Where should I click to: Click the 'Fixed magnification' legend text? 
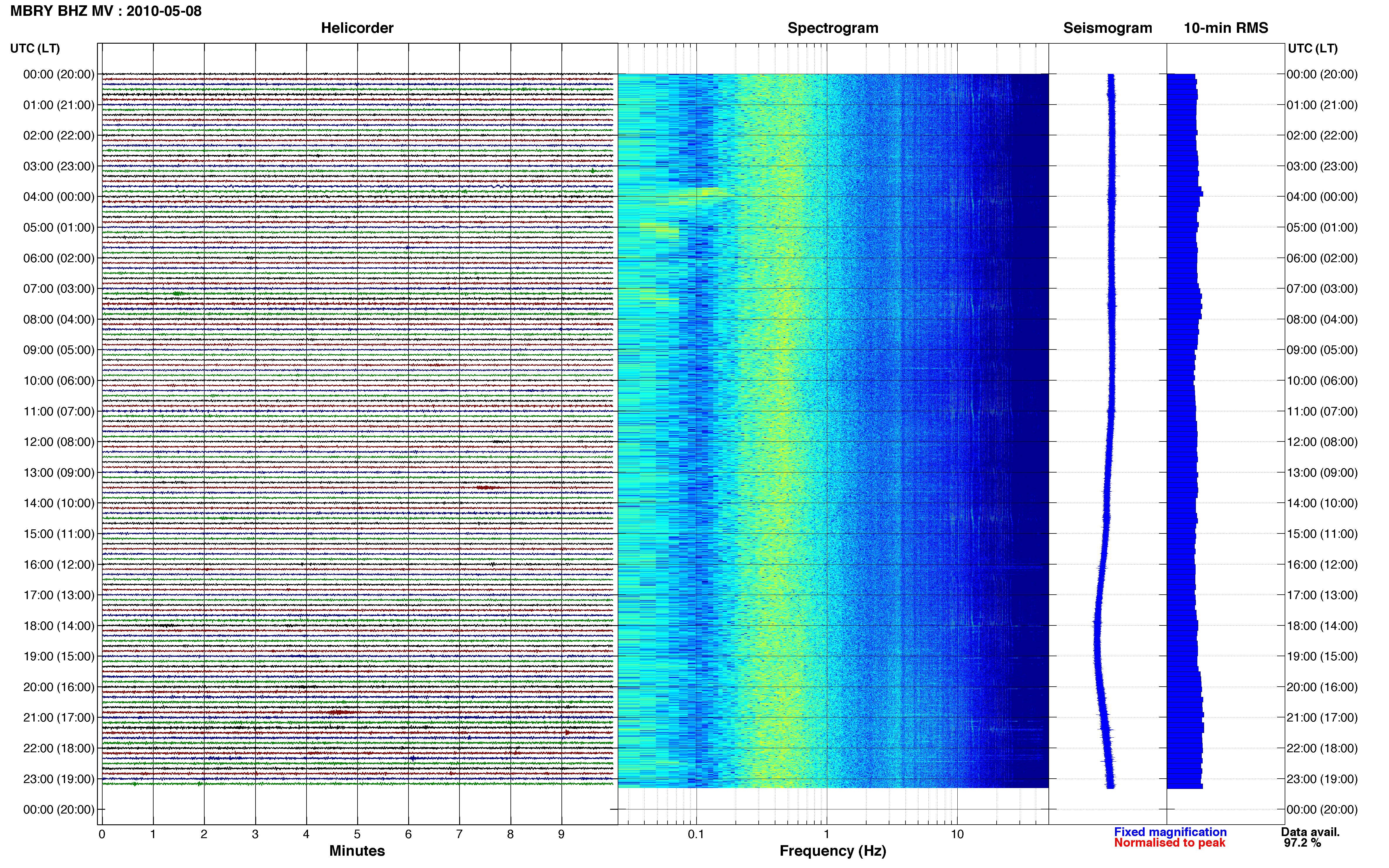click(x=1170, y=832)
